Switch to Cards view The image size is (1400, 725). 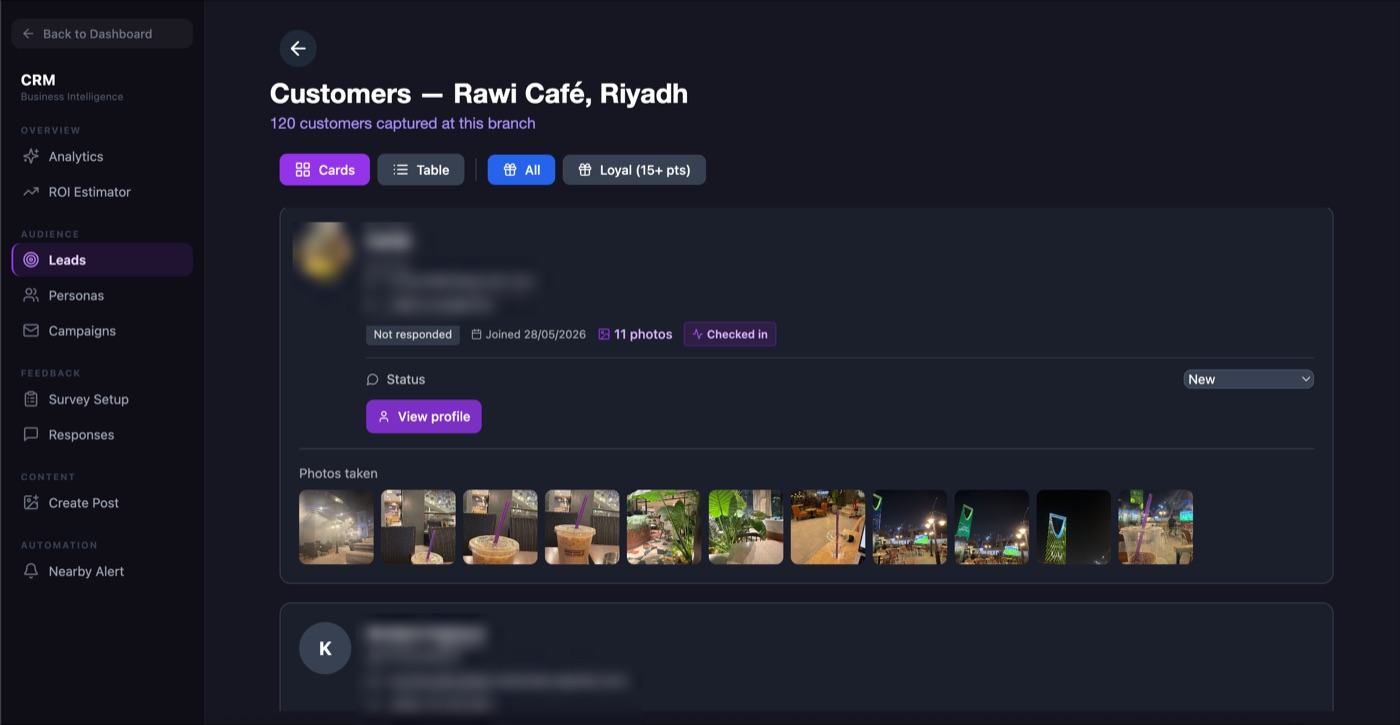pyautogui.click(x=325, y=170)
